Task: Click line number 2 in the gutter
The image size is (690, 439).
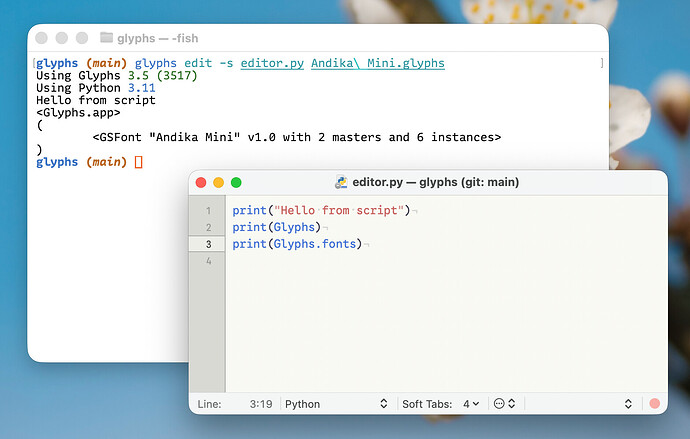Action: point(208,227)
